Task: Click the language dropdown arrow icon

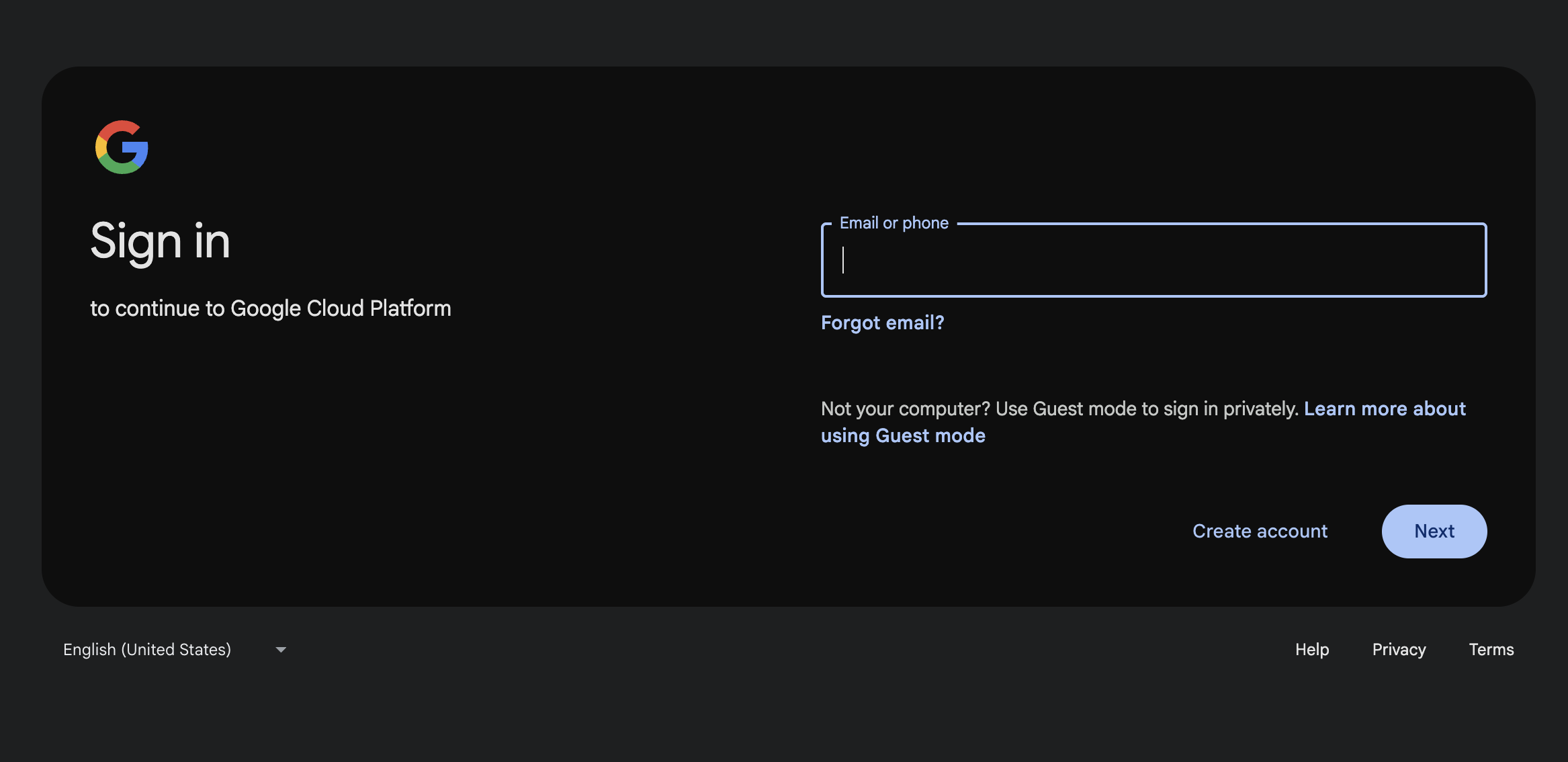Action: (281, 650)
